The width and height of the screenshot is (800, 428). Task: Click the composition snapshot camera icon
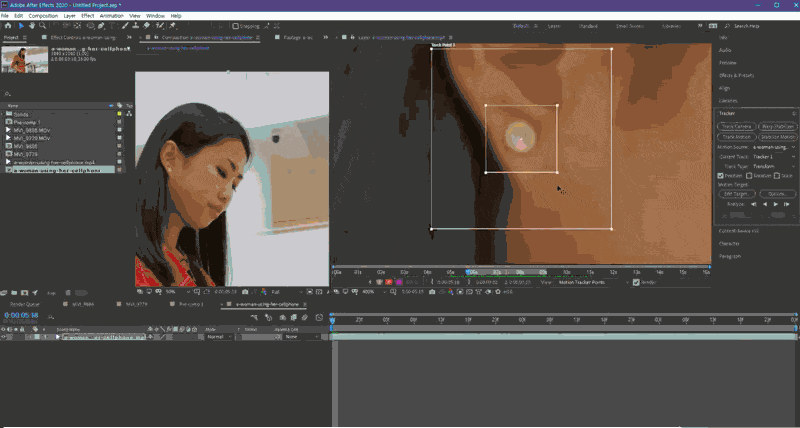point(245,292)
